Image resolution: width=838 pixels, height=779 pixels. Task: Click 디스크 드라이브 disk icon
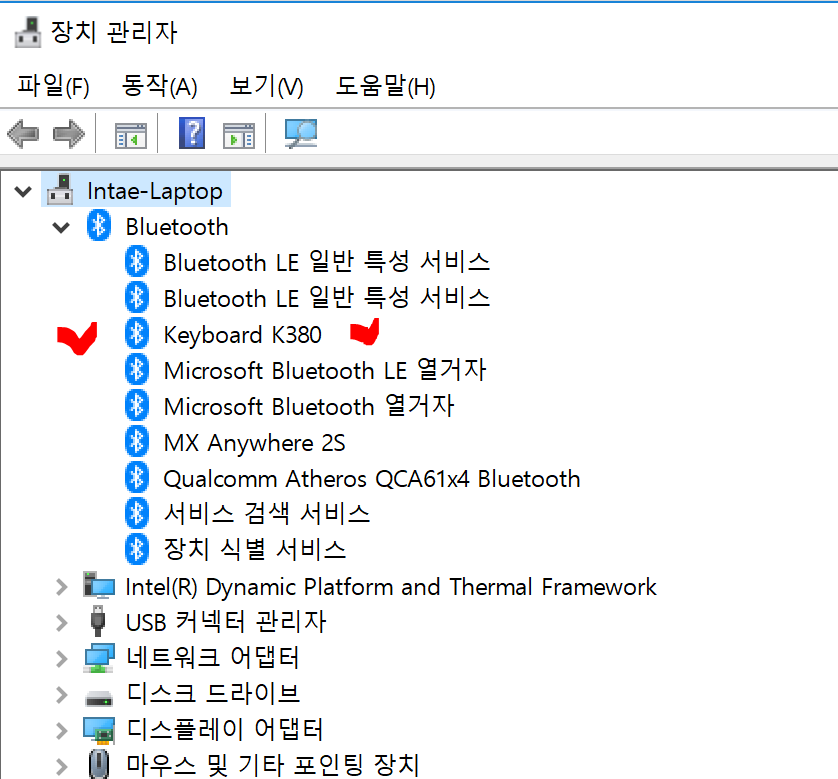(x=99, y=698)
